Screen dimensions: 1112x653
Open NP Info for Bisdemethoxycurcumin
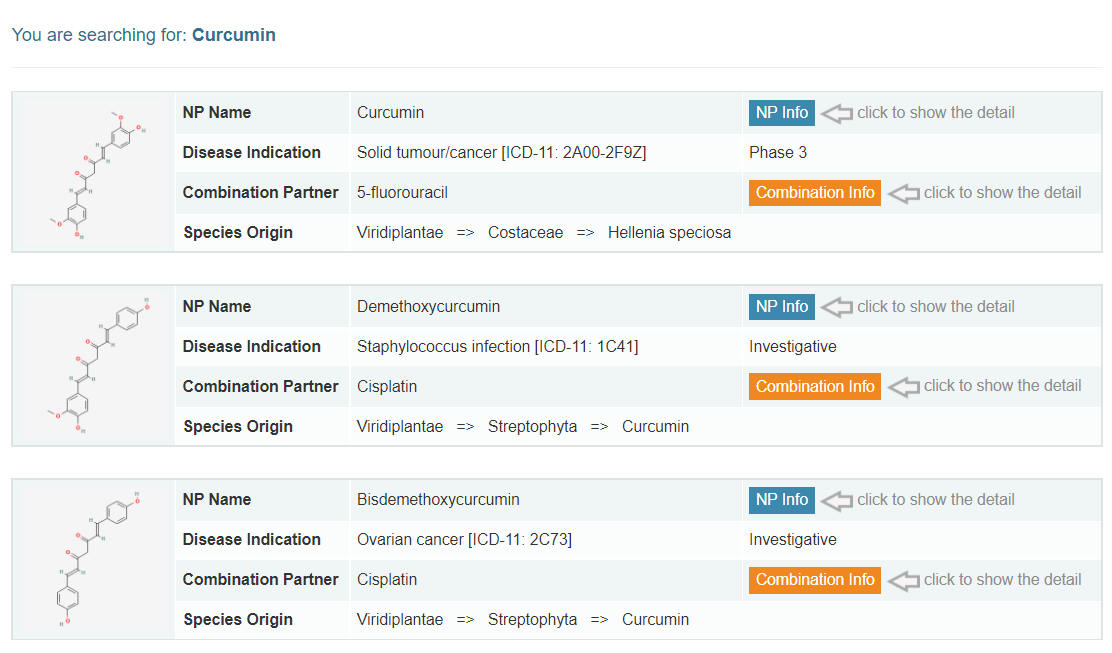[781, 500]
